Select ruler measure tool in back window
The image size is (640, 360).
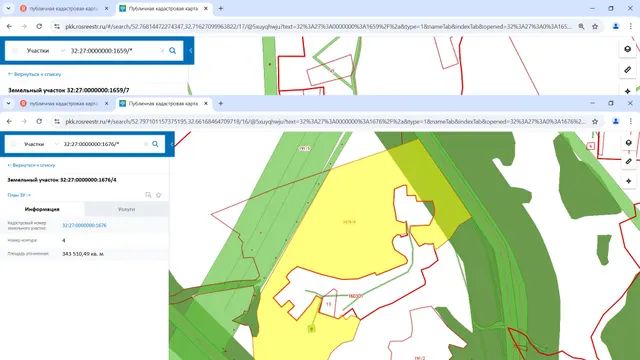pyautogui.click(x=628, y=70)
